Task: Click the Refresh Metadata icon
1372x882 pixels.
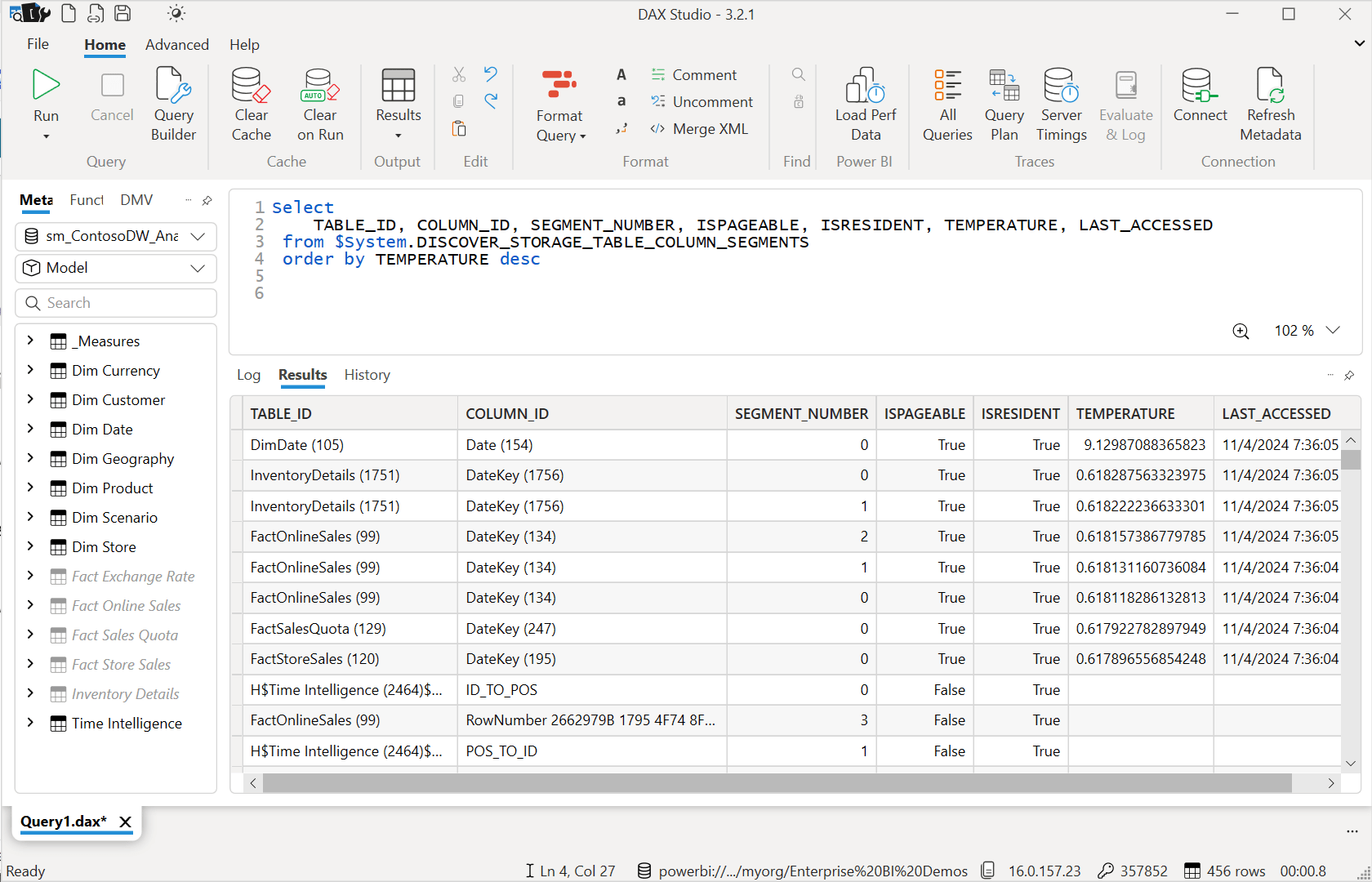Action: 1270,85
